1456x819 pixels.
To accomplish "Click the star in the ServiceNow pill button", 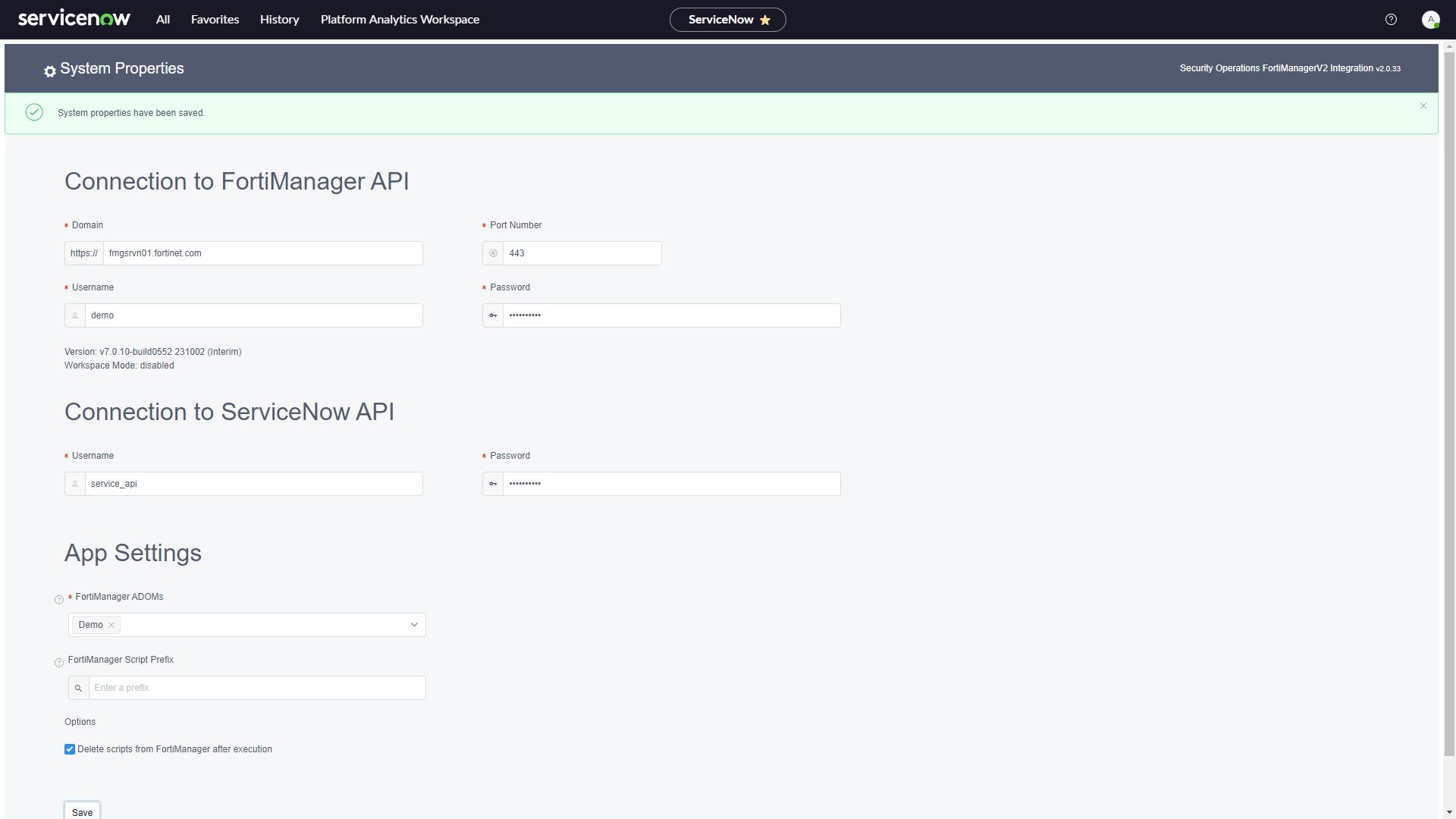I will tap(767, 20).
